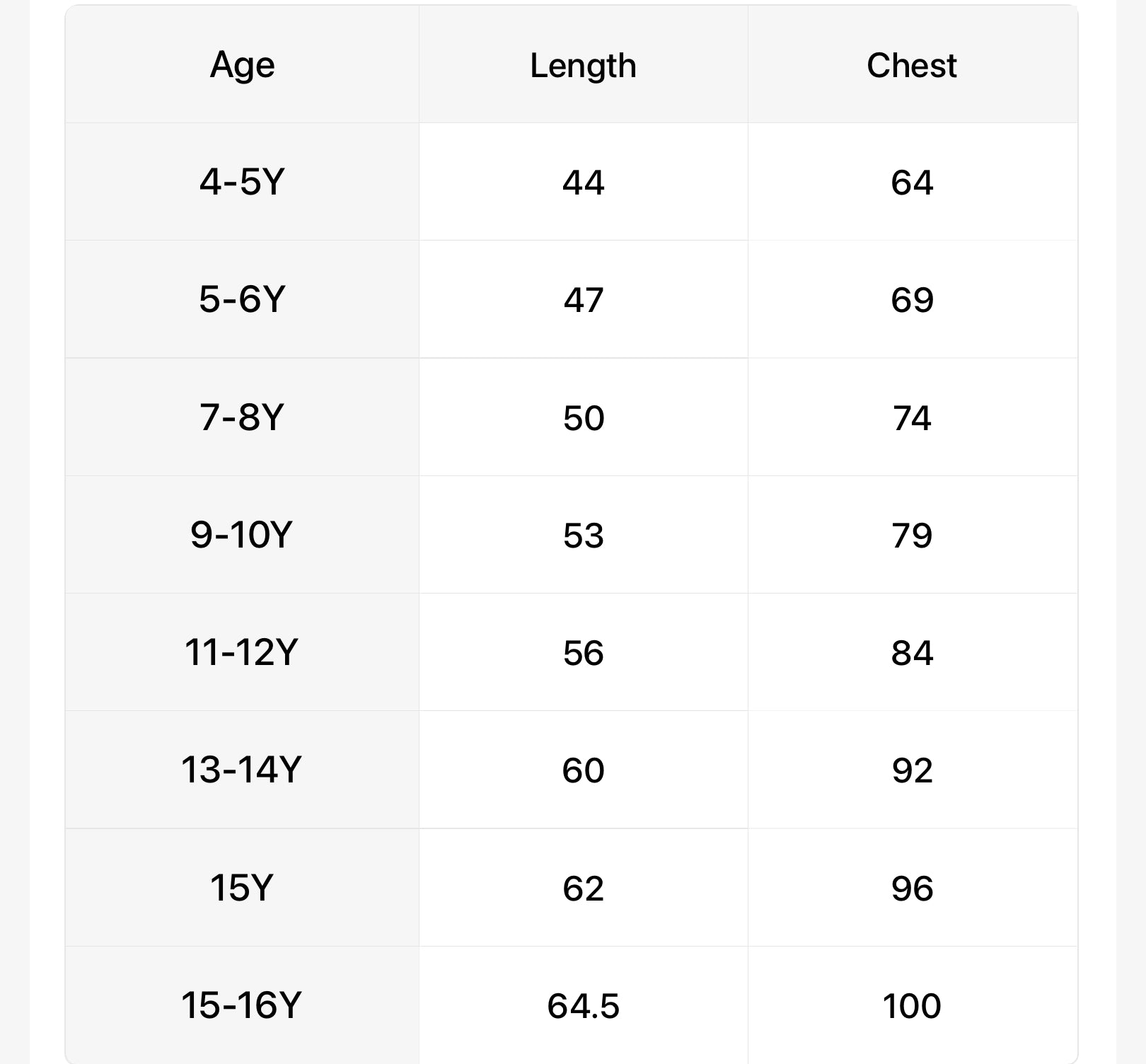Click chest value 69 for 5-6Y
The image size is (1146, 1064).
[912, 300]
